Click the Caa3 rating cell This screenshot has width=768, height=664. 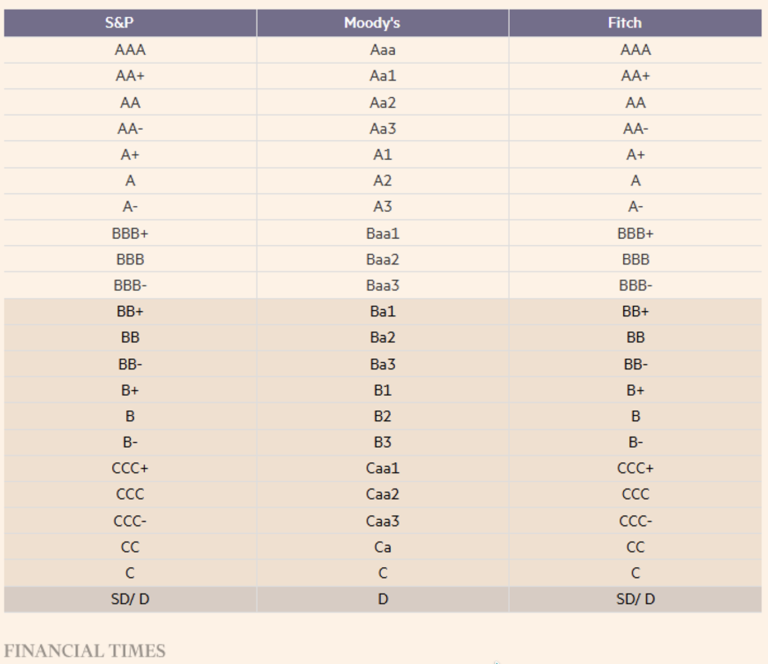382,521
